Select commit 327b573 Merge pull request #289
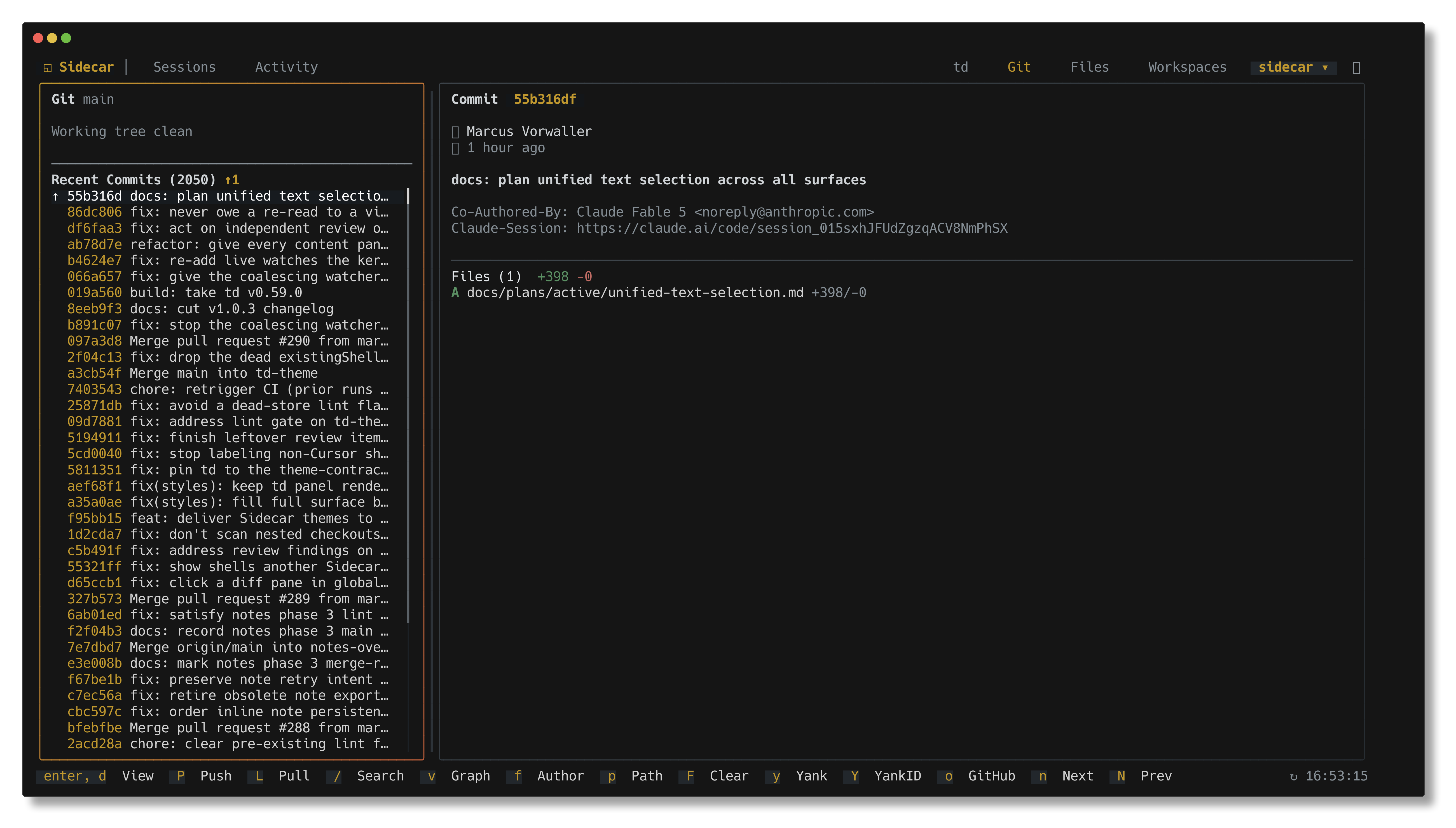Viewport: 1456px width, 828px height. click(228, 599)
